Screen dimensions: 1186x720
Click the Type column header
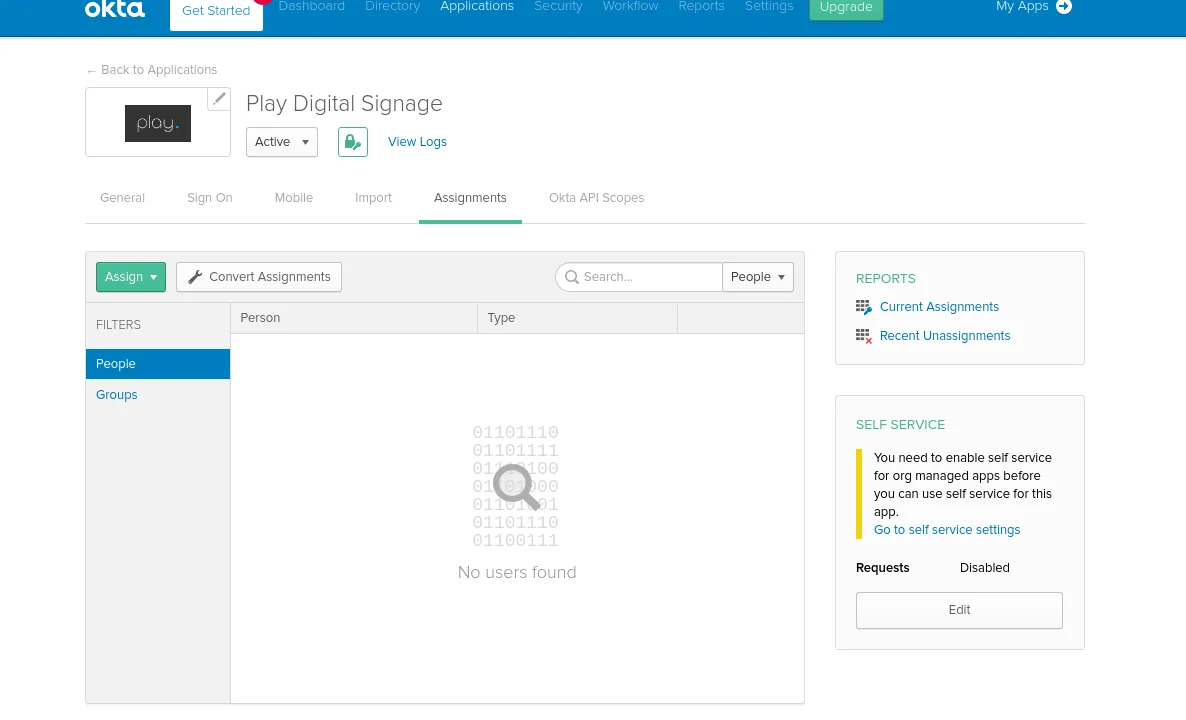point(577,318)
